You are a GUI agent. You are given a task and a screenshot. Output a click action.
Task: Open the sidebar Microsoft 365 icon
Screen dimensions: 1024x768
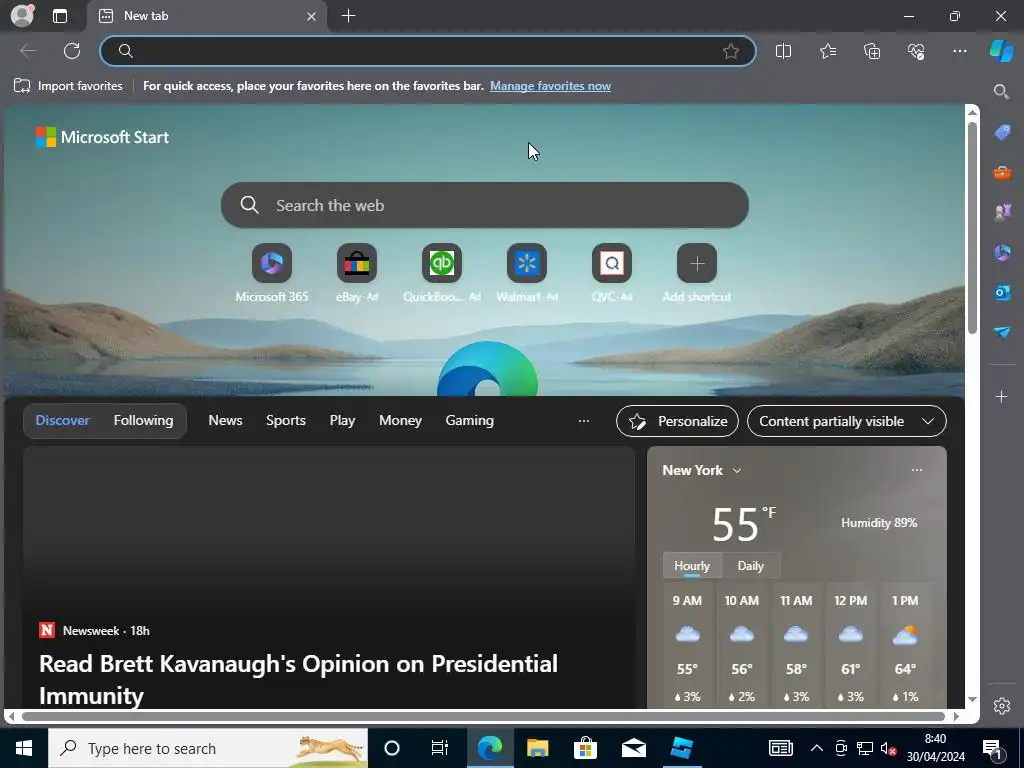click(1002, 252)
